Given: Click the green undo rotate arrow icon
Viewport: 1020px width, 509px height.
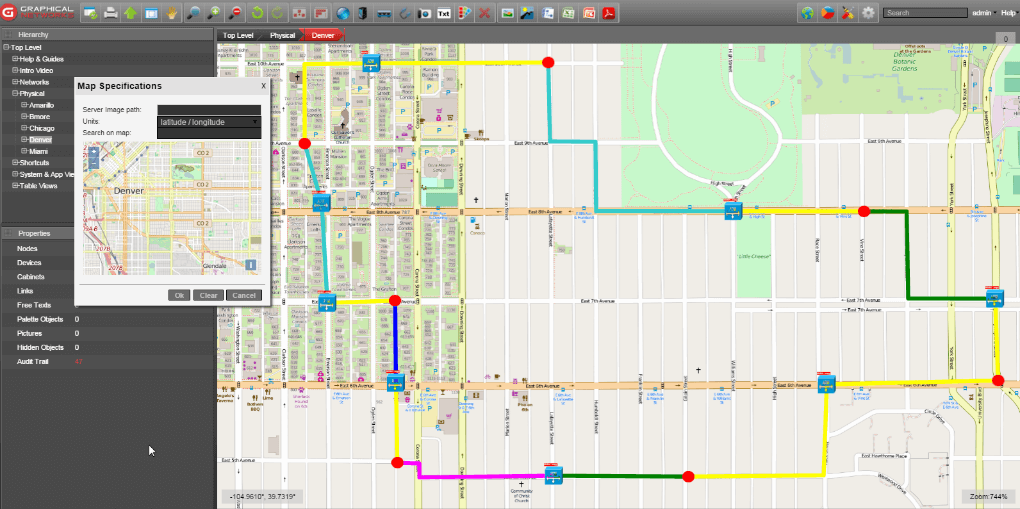Looking at the screenshot, I should tap(257, 12).
